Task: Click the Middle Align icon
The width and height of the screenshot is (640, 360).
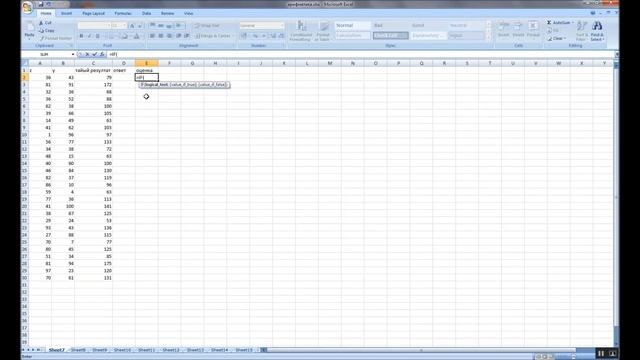Action: (161, 25)
